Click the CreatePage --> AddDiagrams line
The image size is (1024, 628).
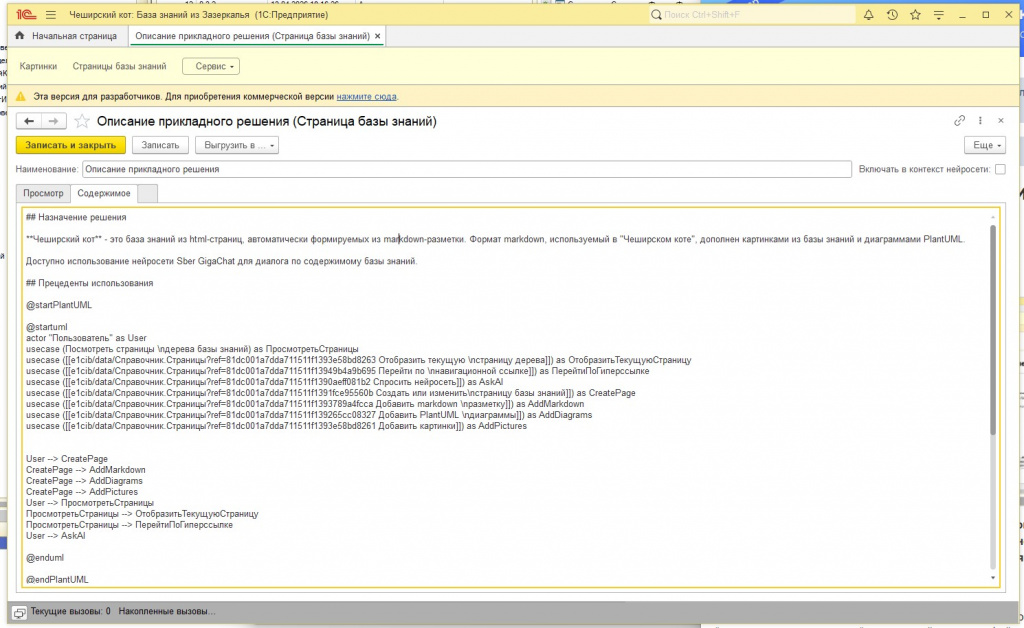click(x=84, y=481)
